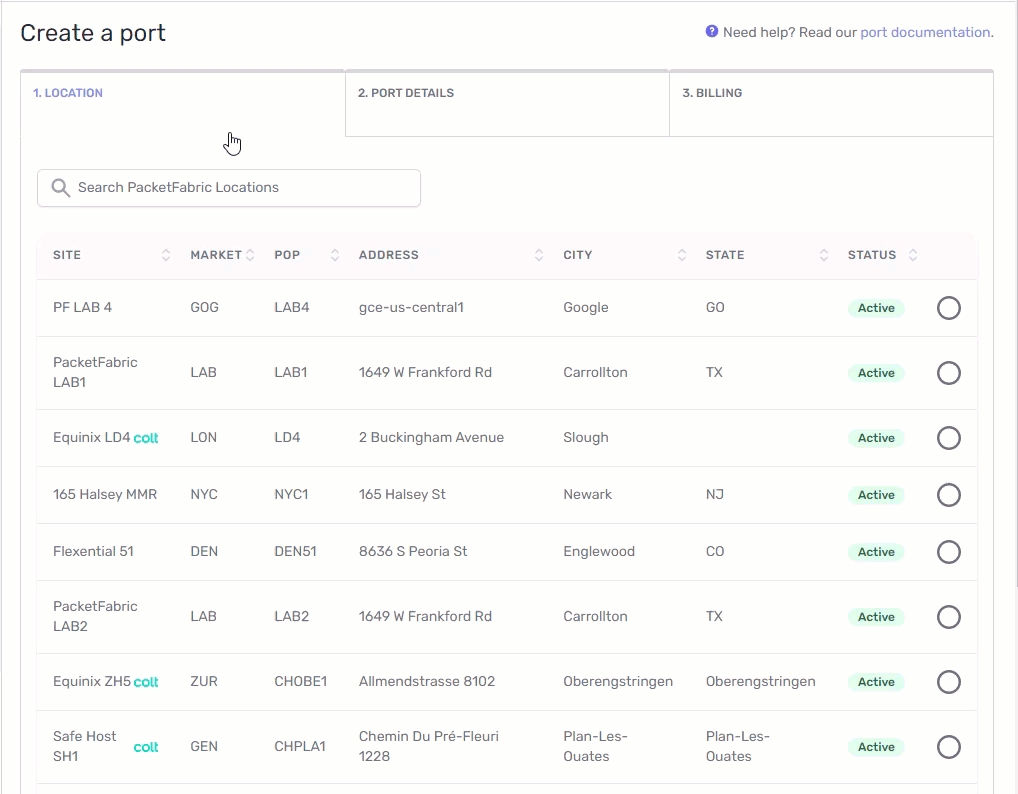Sort the table by the ADDRESS column

pos(537,254)
